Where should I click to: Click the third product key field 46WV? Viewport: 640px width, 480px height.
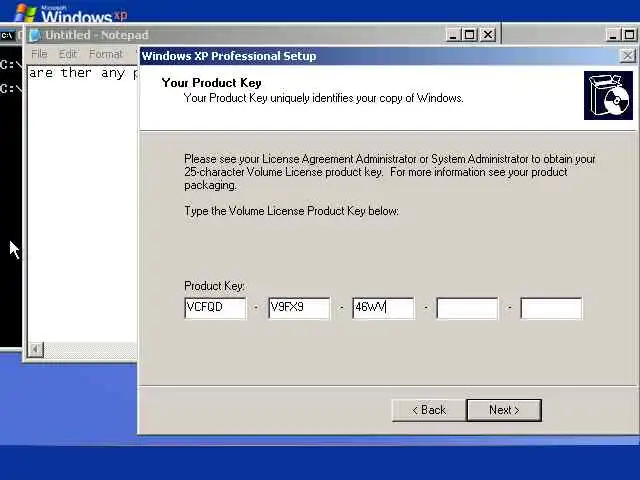pyautogui.click(x=383, y=308)
